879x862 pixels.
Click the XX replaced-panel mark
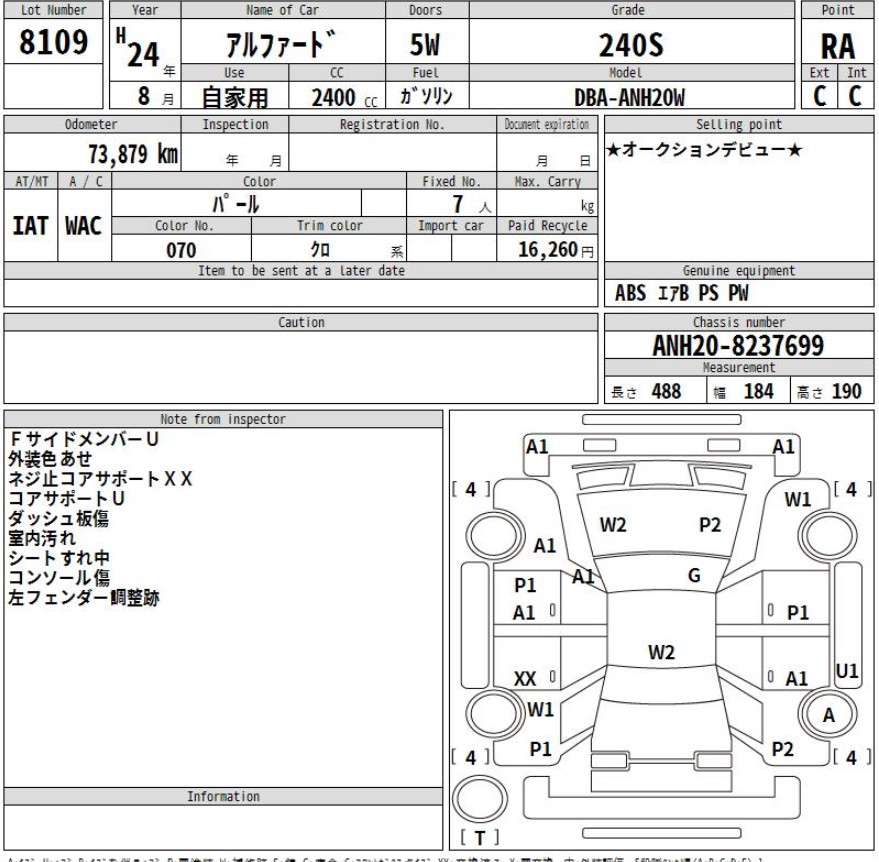coord(524,679)
